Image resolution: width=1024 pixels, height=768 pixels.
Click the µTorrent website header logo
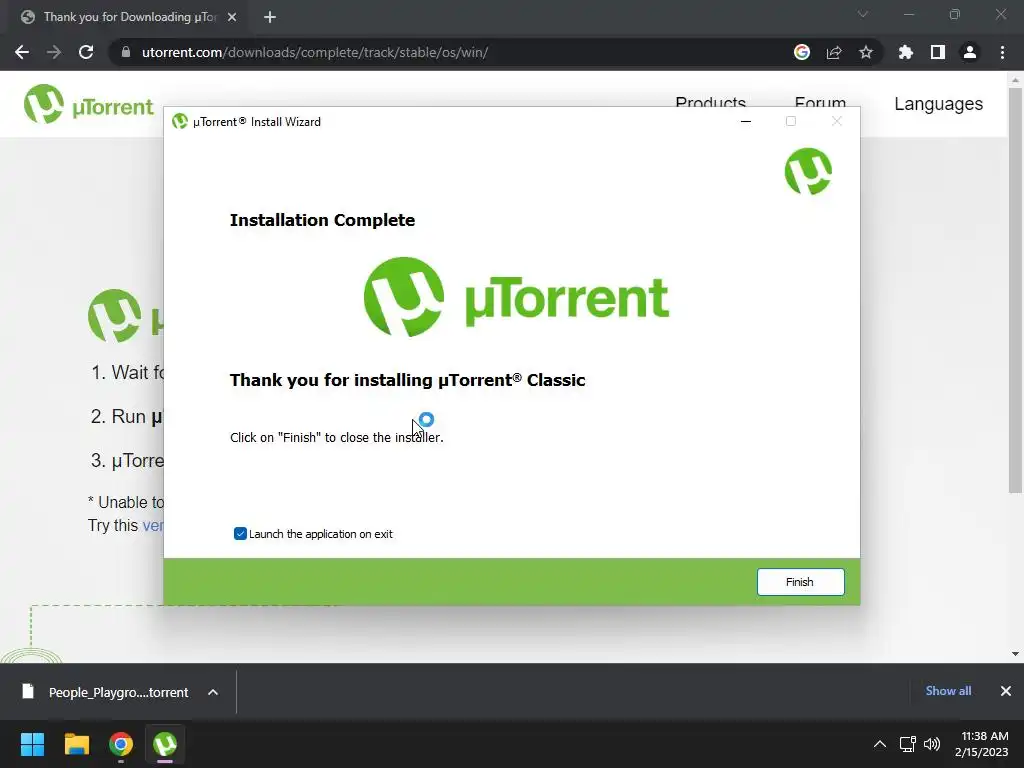point(88,104)
